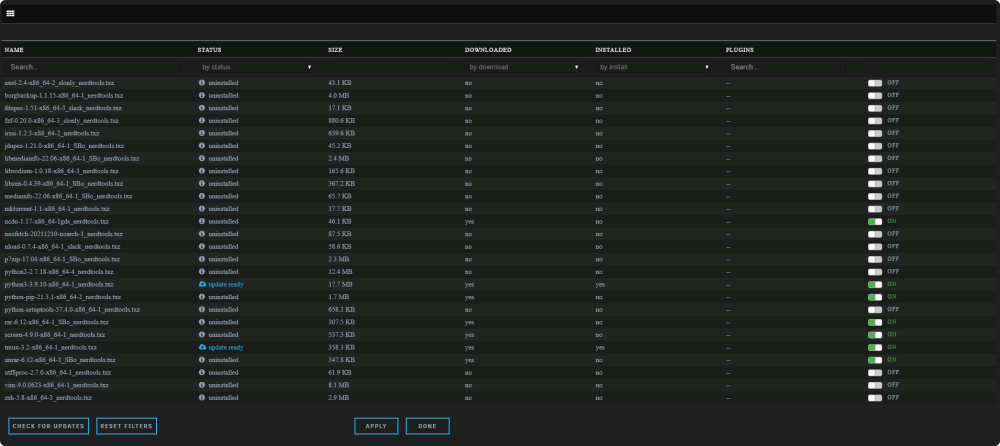The image size is (1000, 446).
Task: Switch off the python3 package toggle
Action: 874,285
